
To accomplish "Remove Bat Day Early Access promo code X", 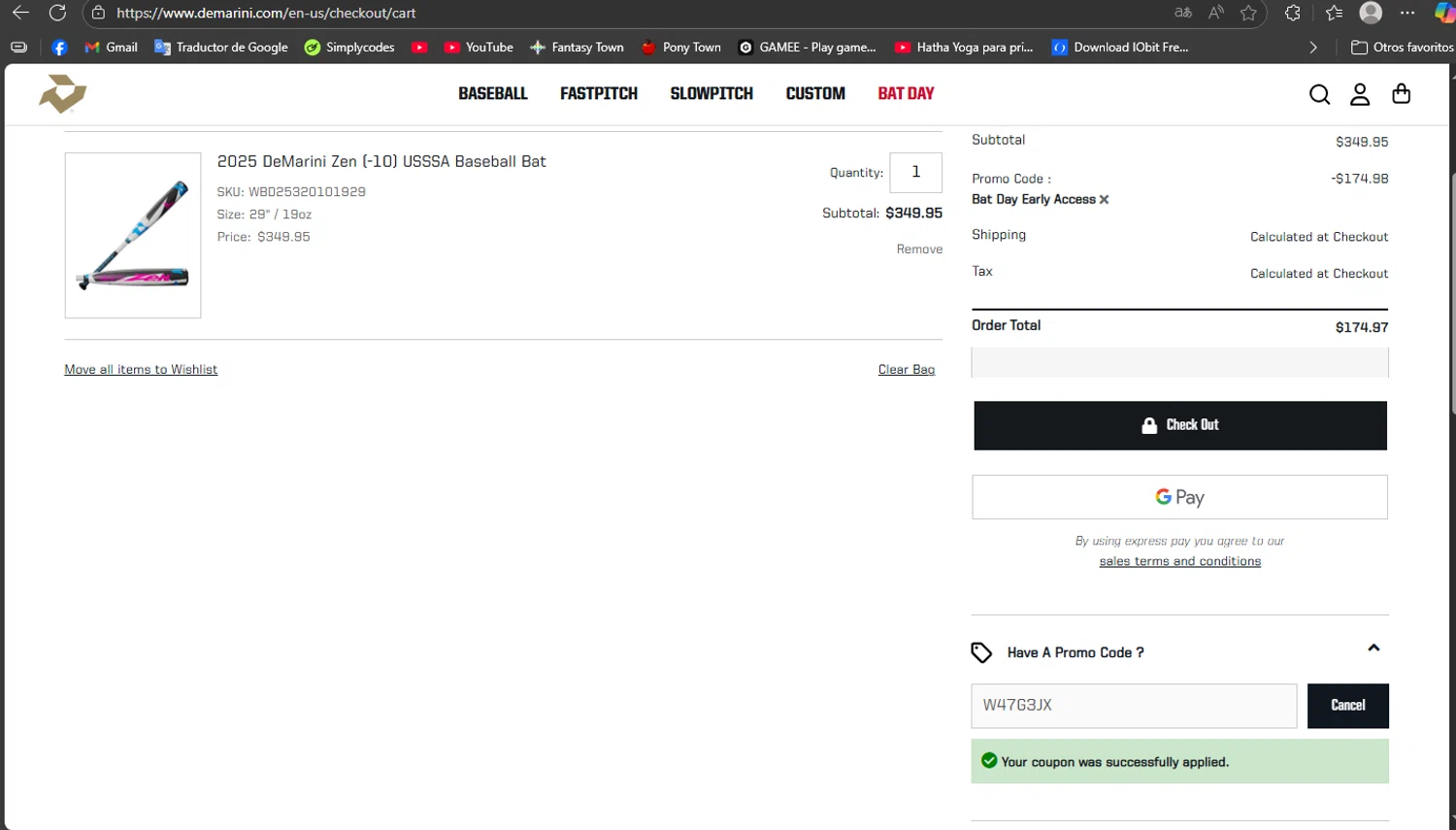I will 1104,199.
